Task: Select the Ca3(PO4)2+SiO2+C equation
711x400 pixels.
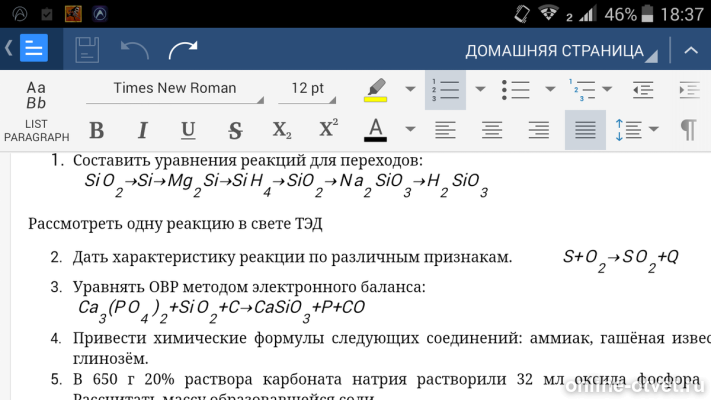Action: 221,311
